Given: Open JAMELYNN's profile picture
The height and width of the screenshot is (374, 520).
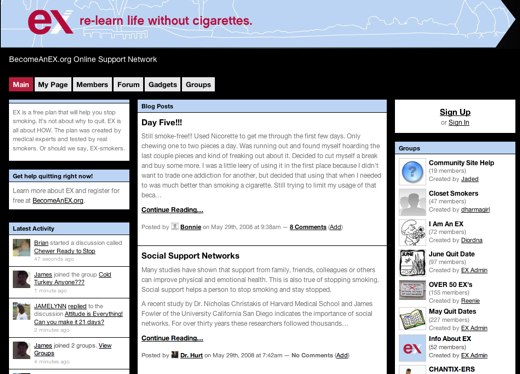Looking at the screenshot, I should [21, 311].
